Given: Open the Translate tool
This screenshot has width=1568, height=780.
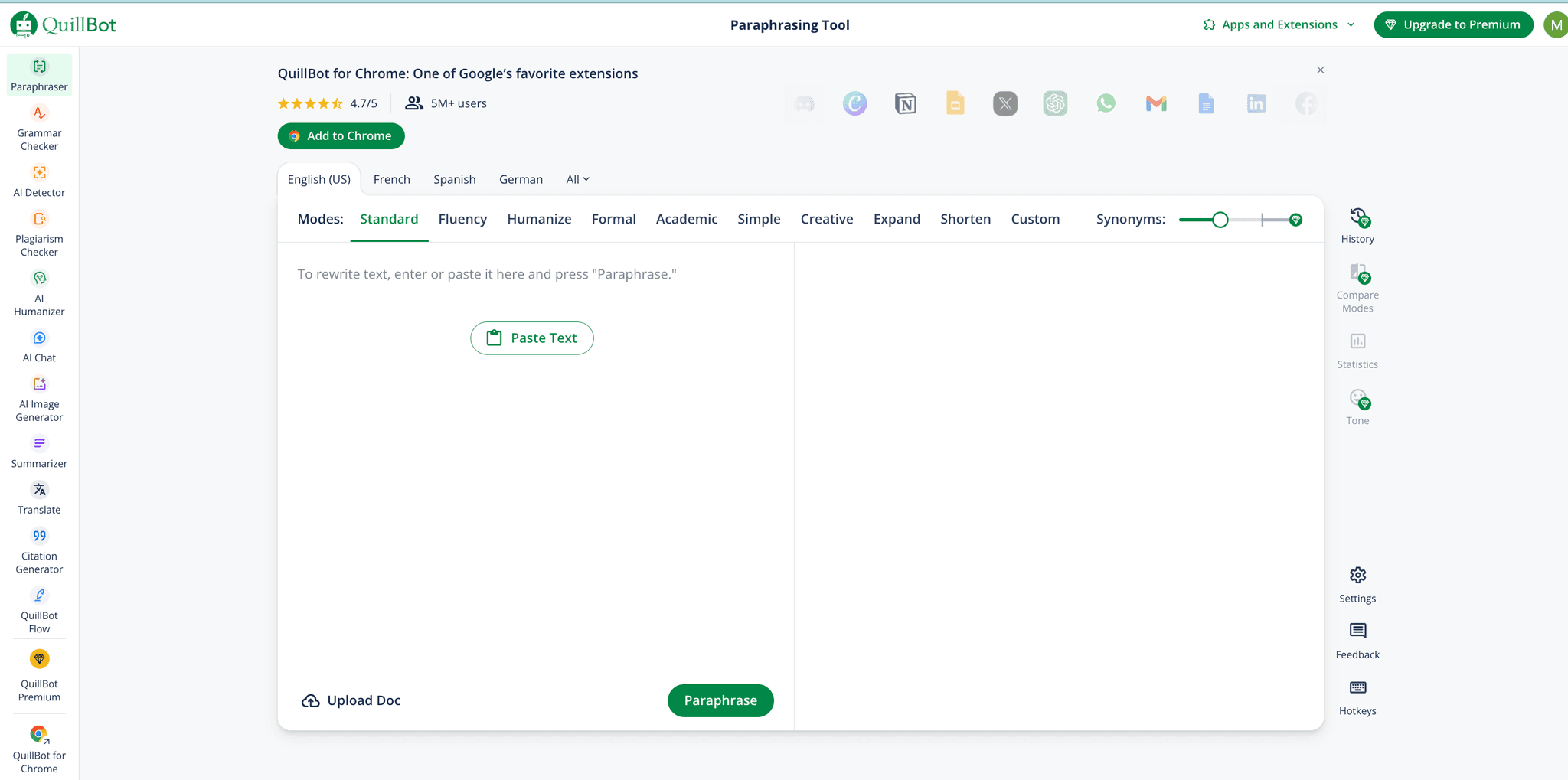Looking at the screenshot, I should (x=39, y=498).
